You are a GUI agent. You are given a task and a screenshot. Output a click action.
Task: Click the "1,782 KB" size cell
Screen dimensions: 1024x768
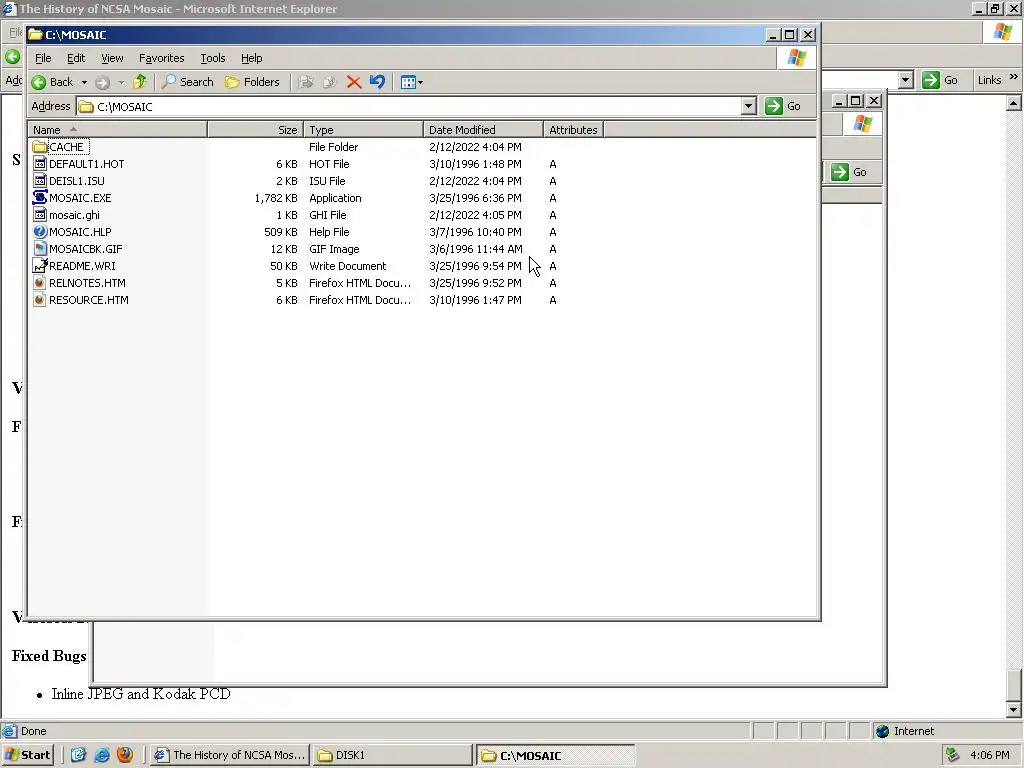click(x=276, y=198)
